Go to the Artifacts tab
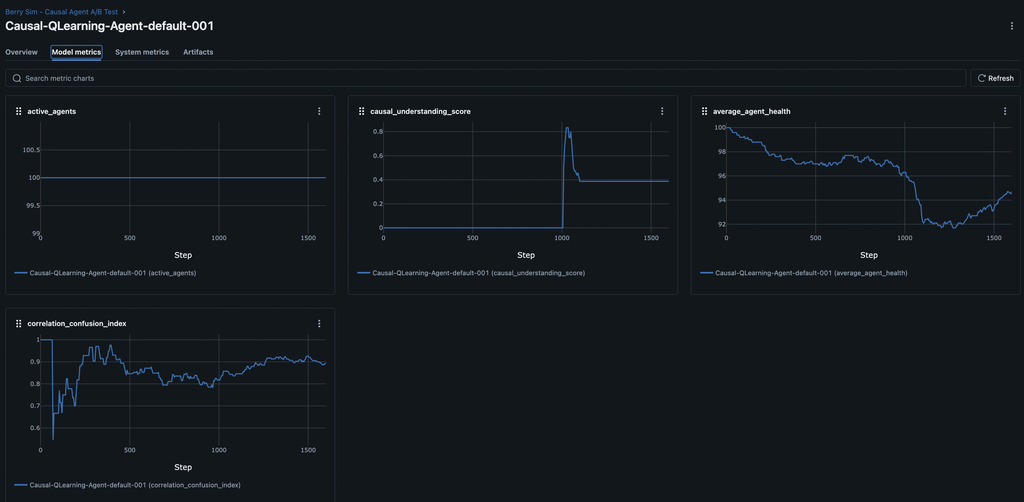 (198, 52)
